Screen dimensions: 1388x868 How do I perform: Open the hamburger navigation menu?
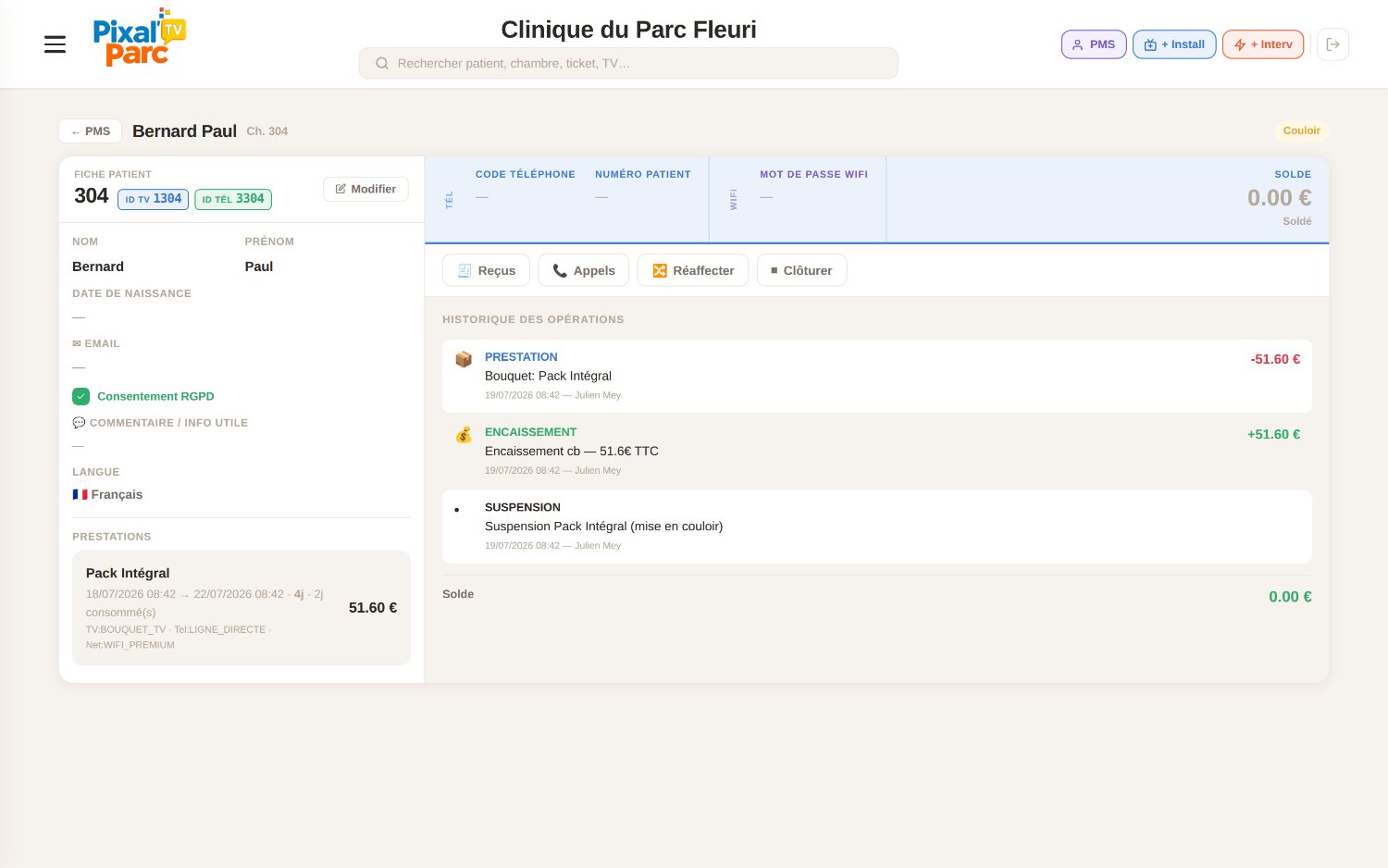click(55, 44)
